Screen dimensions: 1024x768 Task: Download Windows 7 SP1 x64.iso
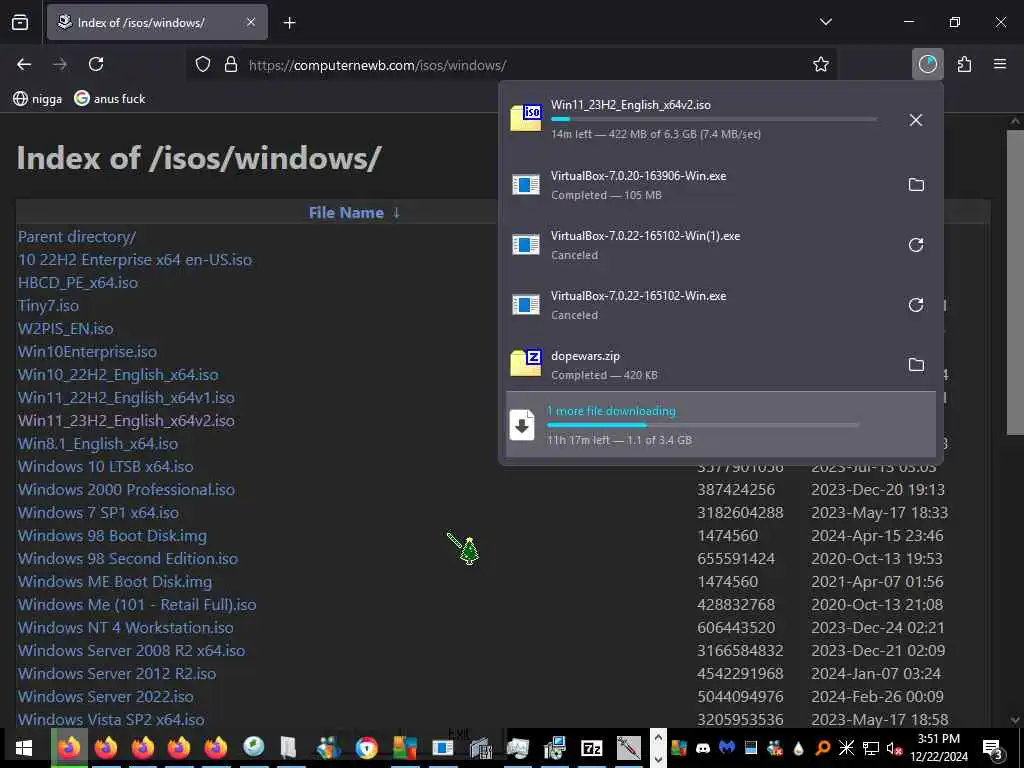click(x=99, y=513)
